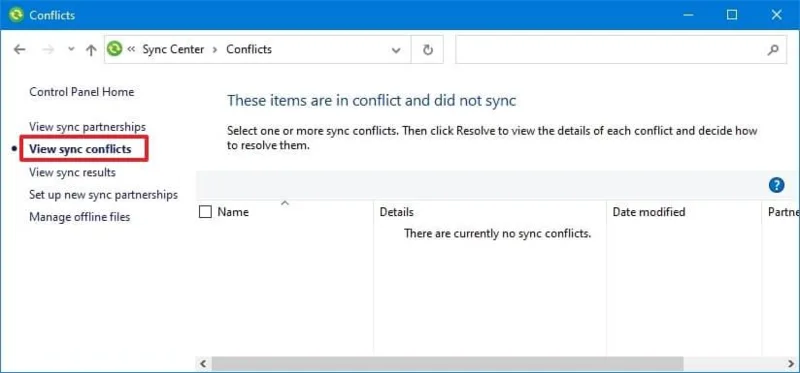
Task: Tick the select-all checkbox beside Name
Action: [205, 212]
